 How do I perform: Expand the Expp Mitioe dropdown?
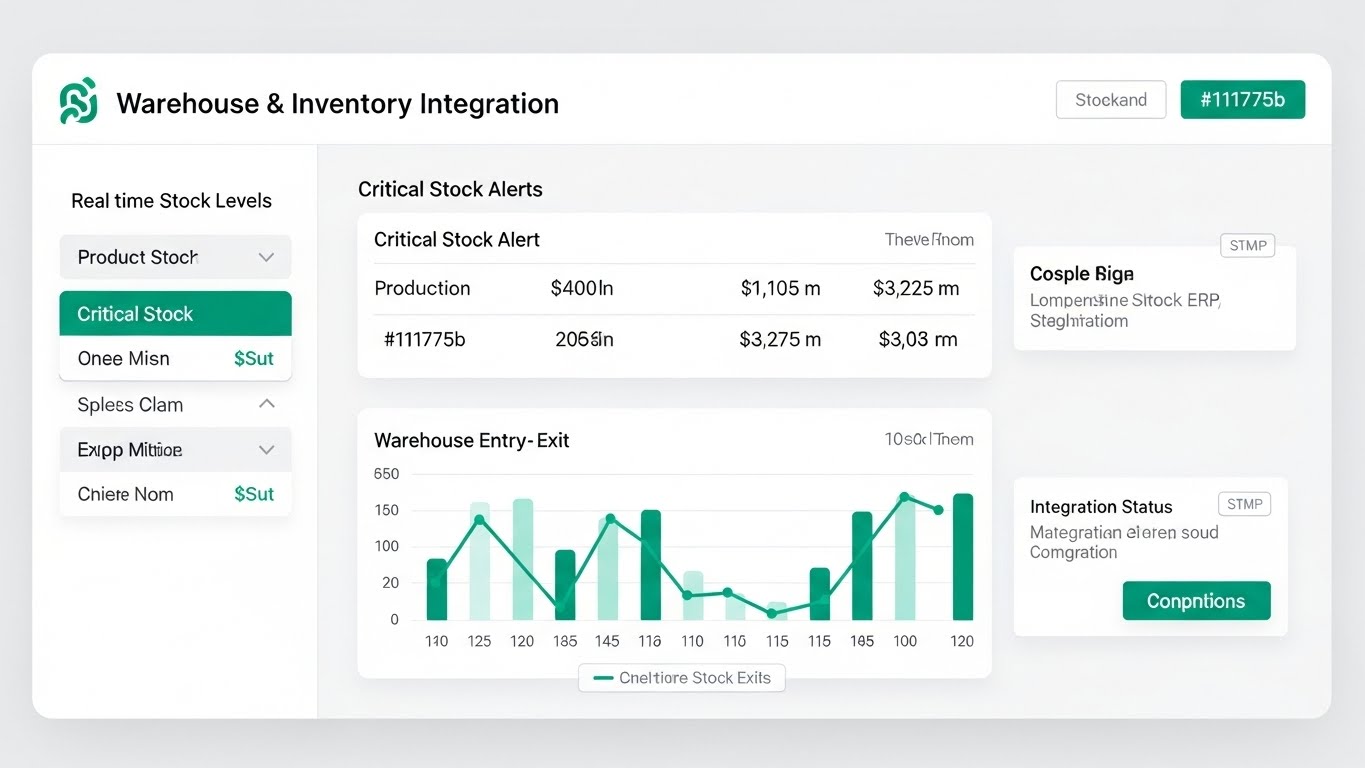[175, 449]
